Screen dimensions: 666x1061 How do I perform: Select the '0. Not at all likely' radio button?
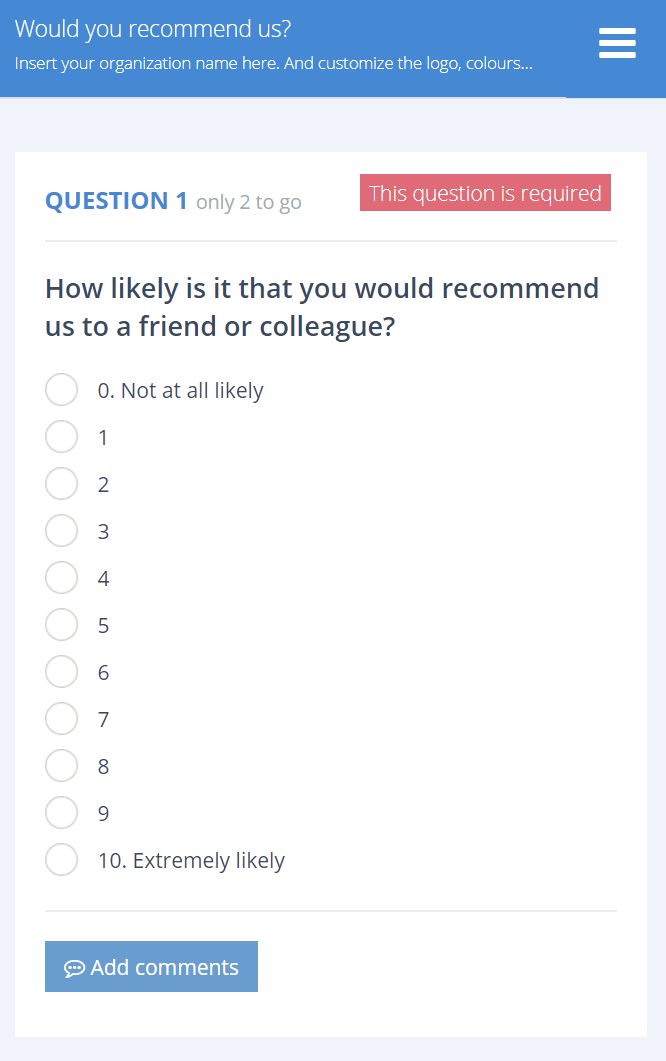(x=61, y=390)
